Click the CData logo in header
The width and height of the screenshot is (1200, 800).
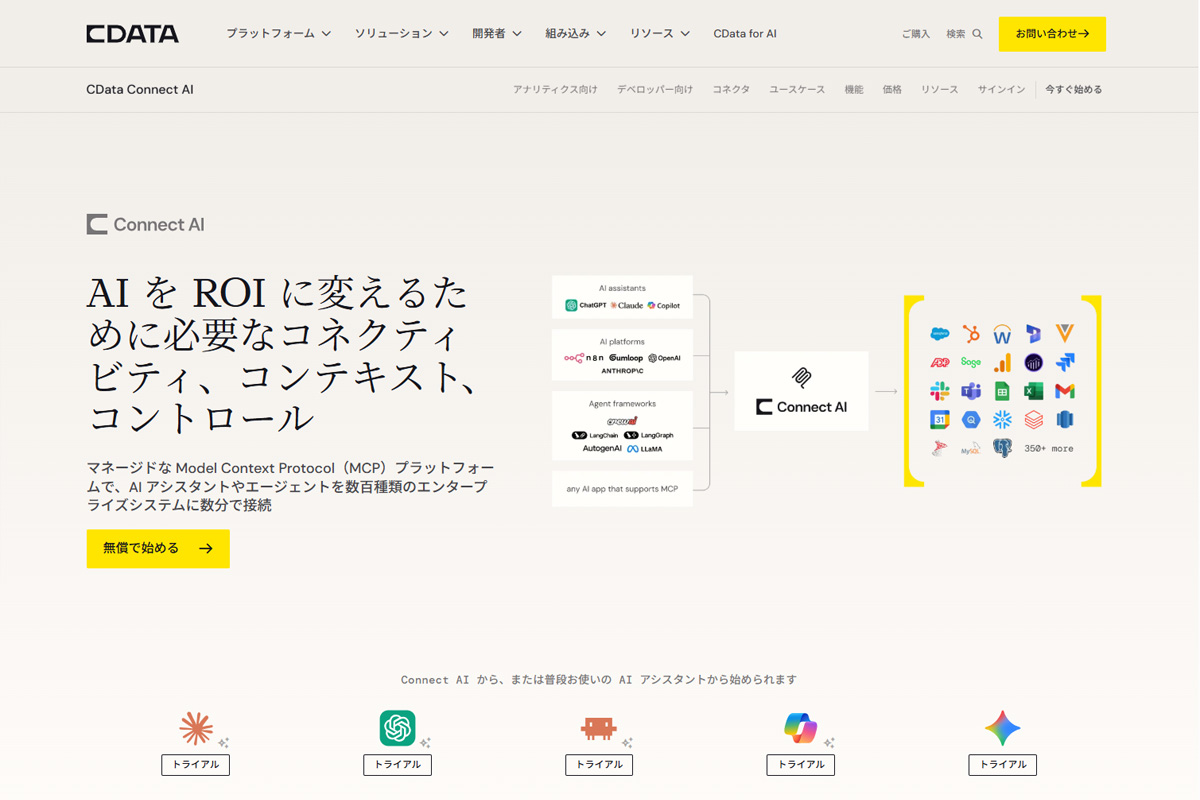[x=132, y=34]
